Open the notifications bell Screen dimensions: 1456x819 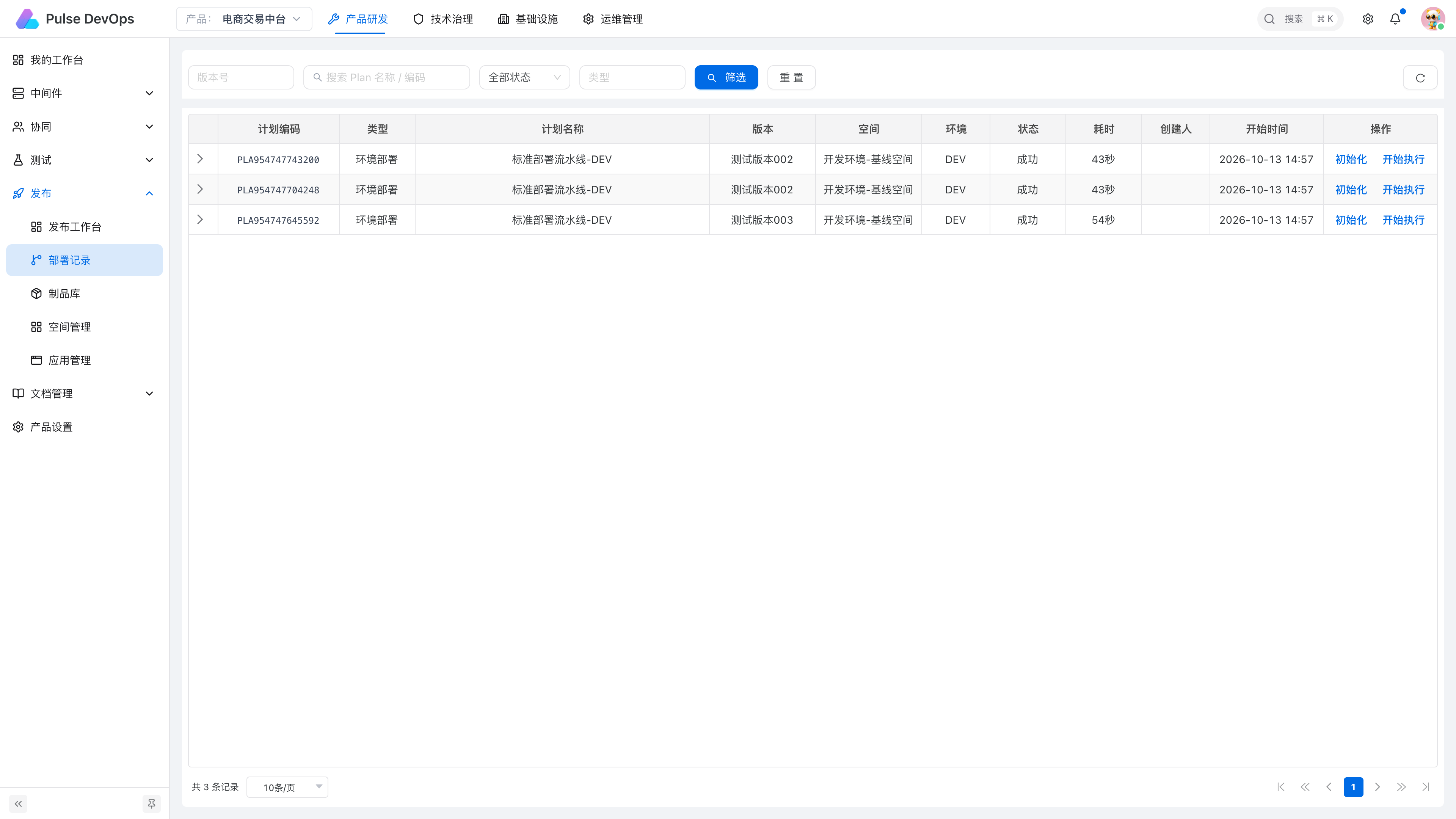[x=1395, y=19]
